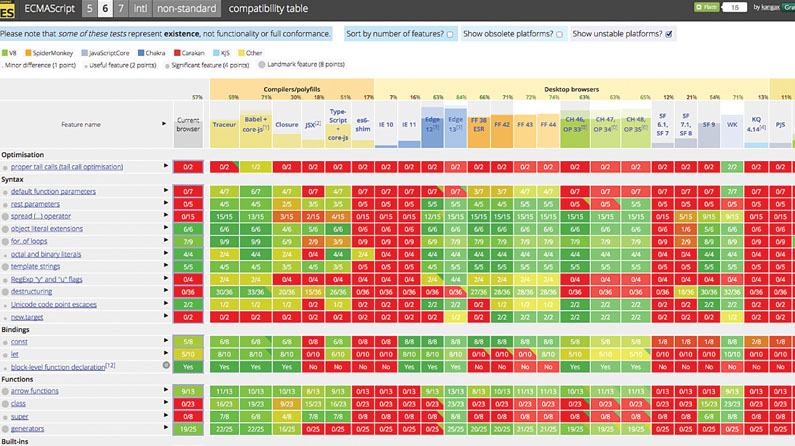Switch to the intl tab
This screenshot has width=795, height=446.
(140, 9)
